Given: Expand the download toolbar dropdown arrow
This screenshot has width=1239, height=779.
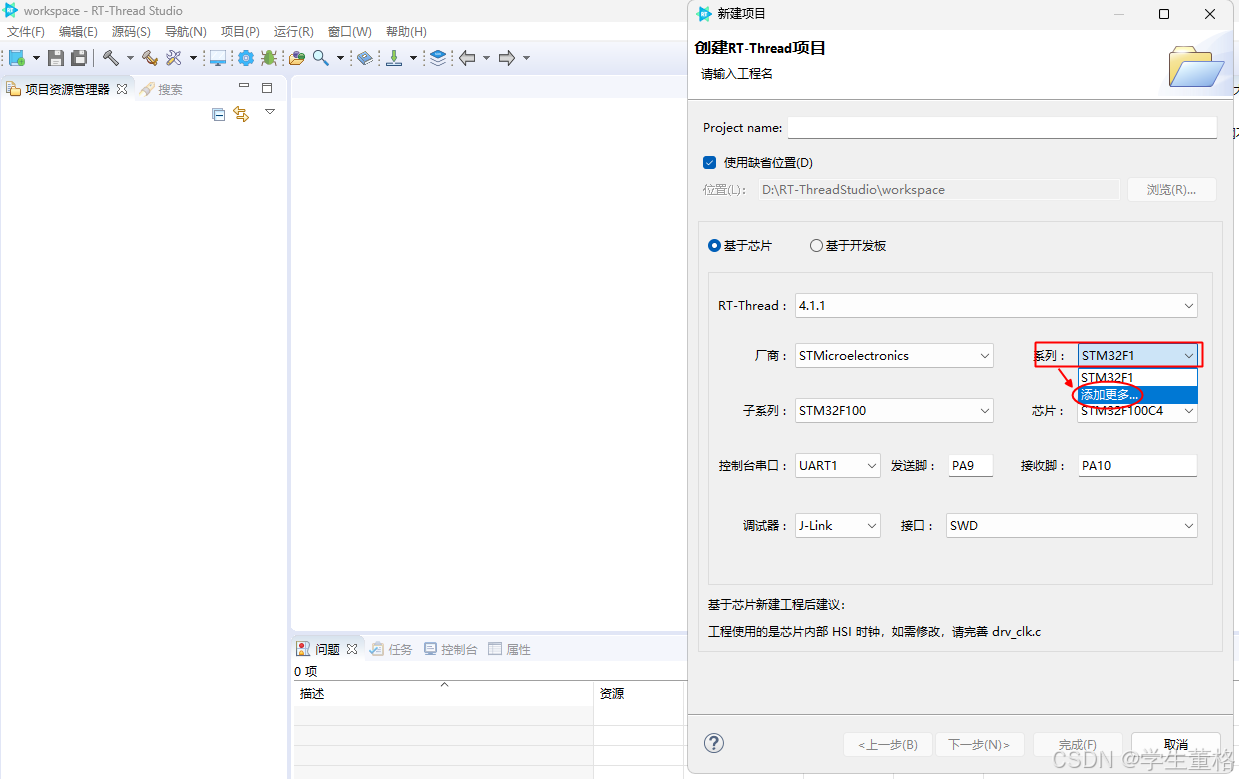Looking at the screenshot, I should click(x=413, y=58).
